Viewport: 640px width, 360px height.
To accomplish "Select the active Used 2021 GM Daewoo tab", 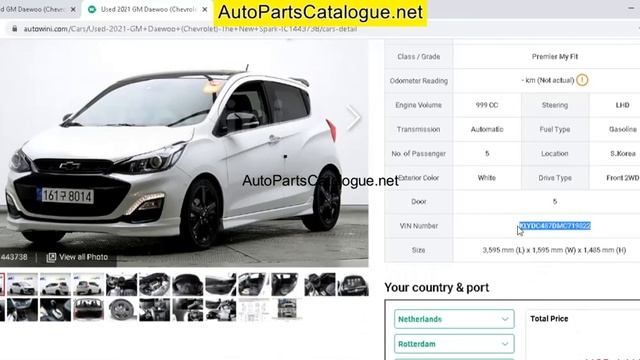I will pyautogui.click(x=148, y=9).
